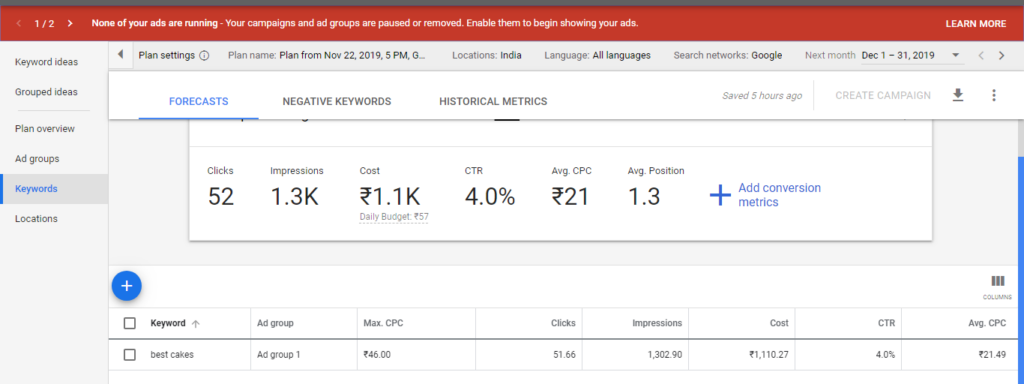
Task: Sort by Ad group column header
Action: (x=275, y=323)
